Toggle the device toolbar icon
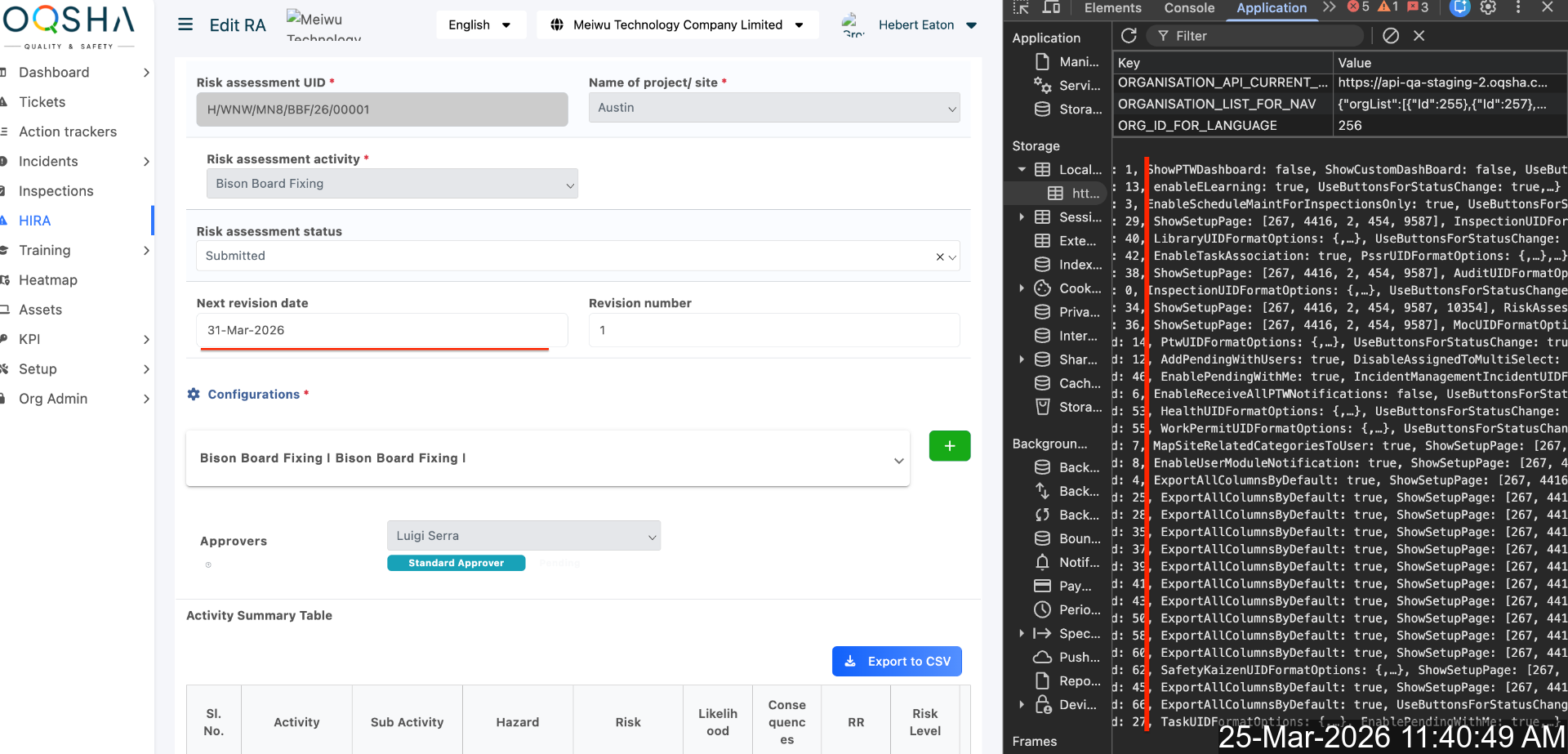 click(1052, 7)
